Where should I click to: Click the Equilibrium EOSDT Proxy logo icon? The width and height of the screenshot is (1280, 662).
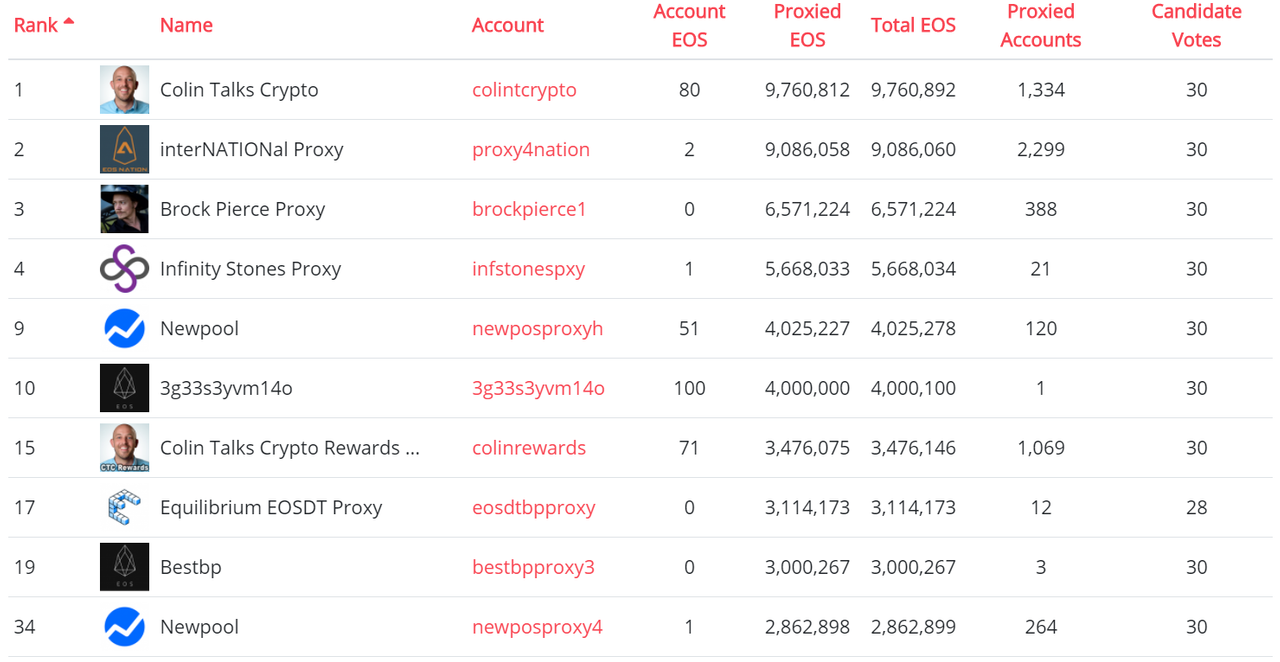124,508
